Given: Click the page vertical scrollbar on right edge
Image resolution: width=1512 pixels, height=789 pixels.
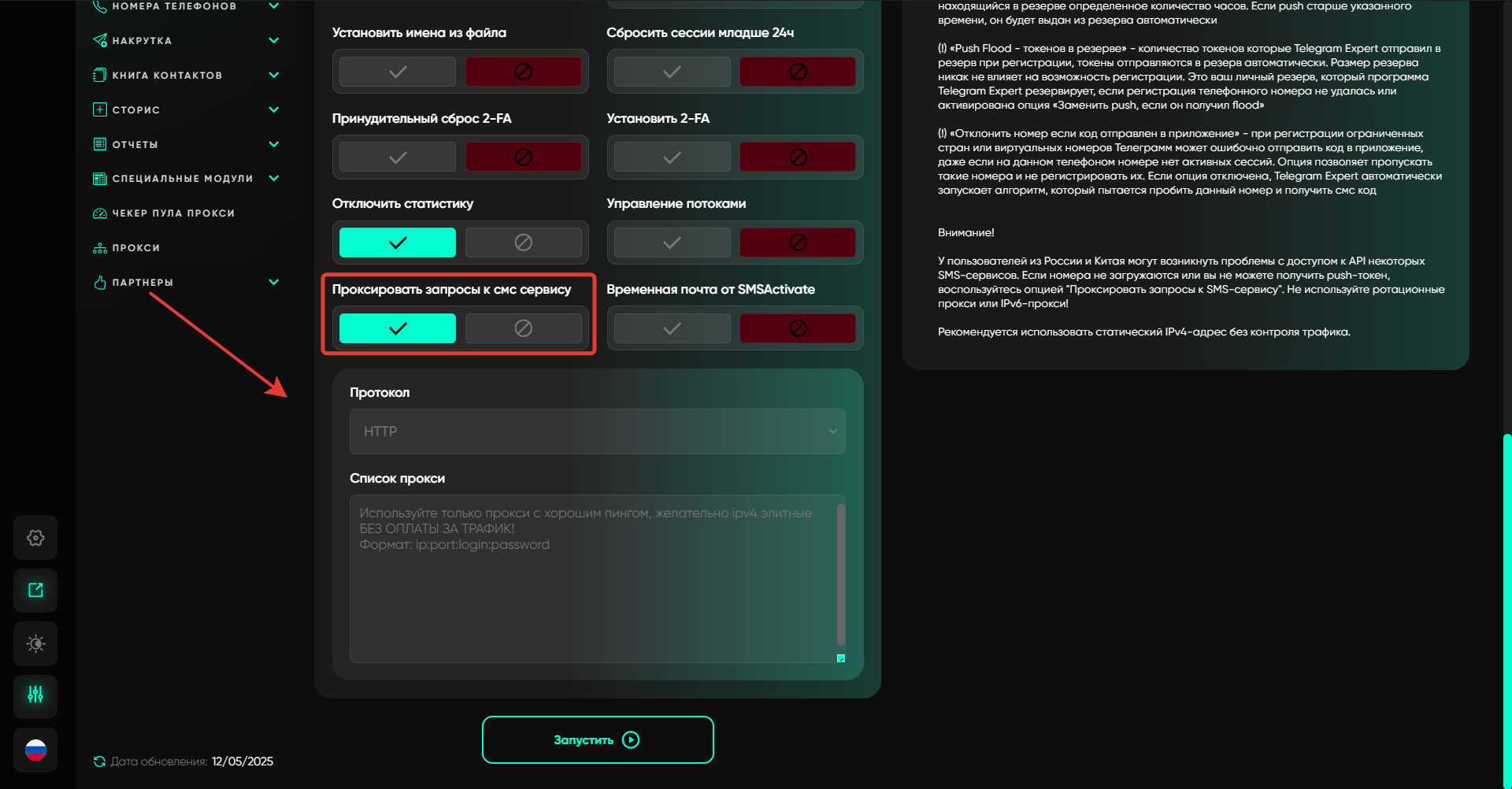Looking at the screenshot, I should pyautogui.click(x=1506, y=606).
